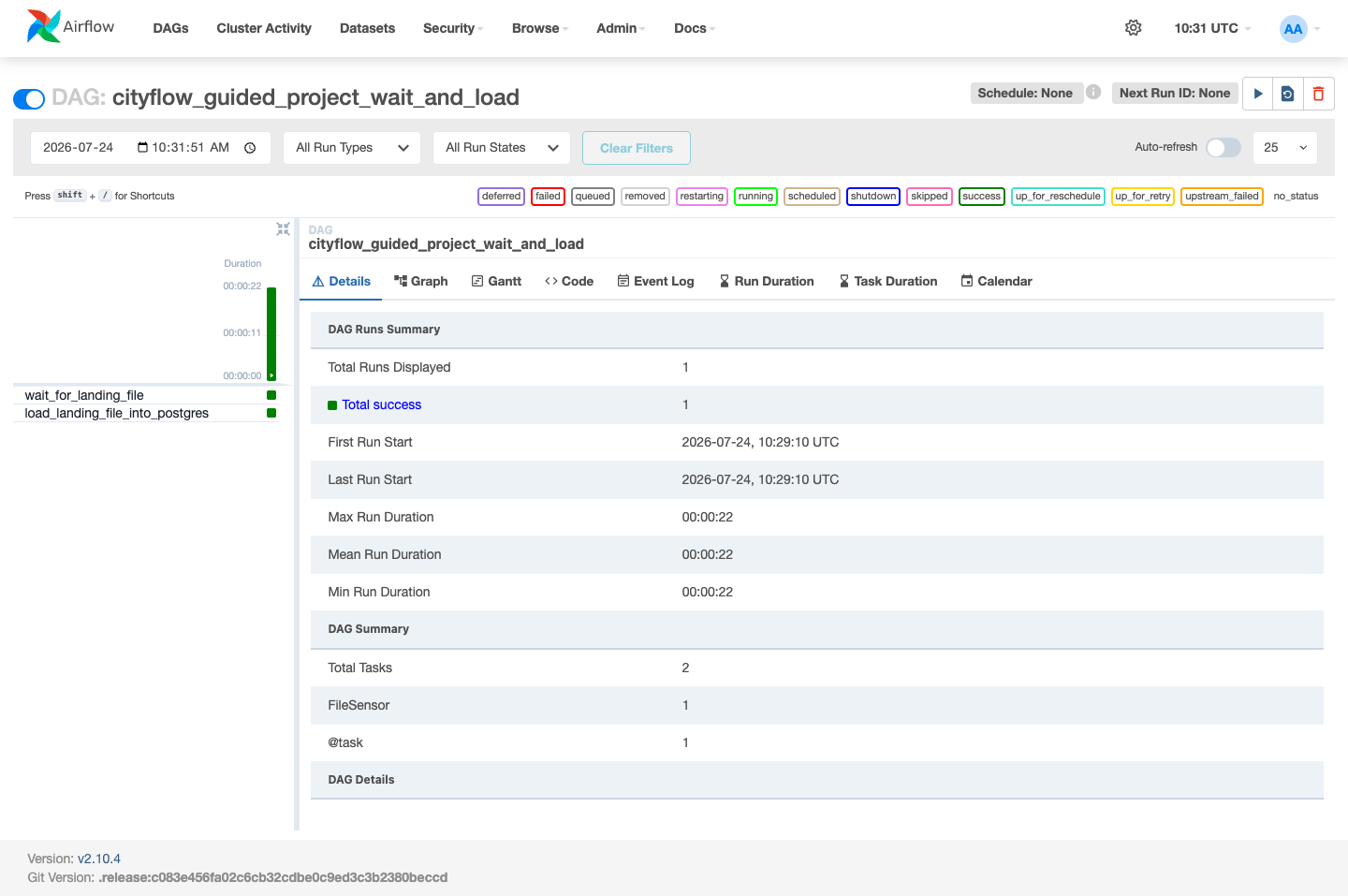Screen dimensions: 1348x896
Task: Filter by up_for_retry status legend
Action: (x=1143, y=196)
